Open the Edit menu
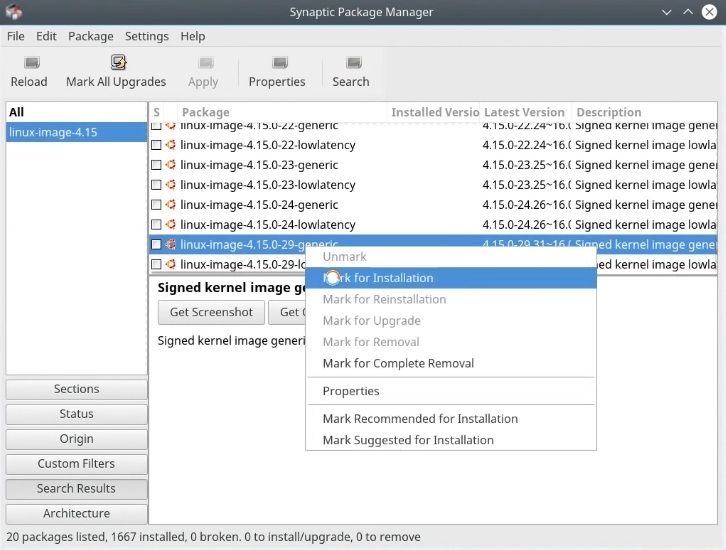Viewport: 726px width, 550px height. (x=46, y=36)
